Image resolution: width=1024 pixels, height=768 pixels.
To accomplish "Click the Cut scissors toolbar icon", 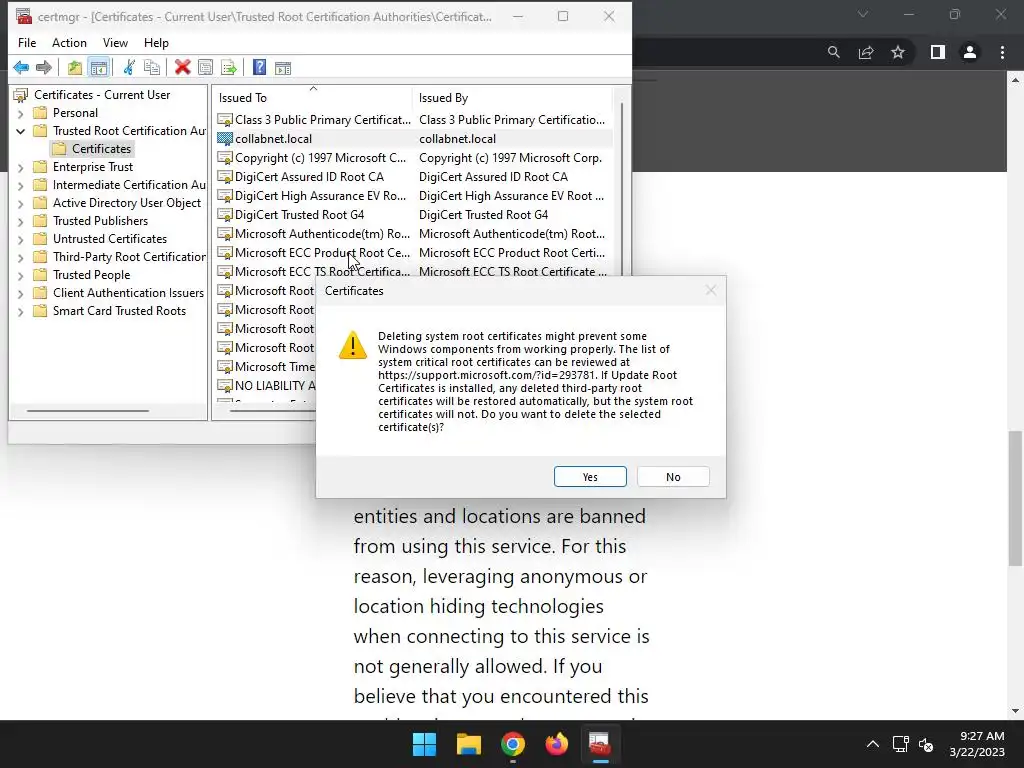I will [129, 67].
